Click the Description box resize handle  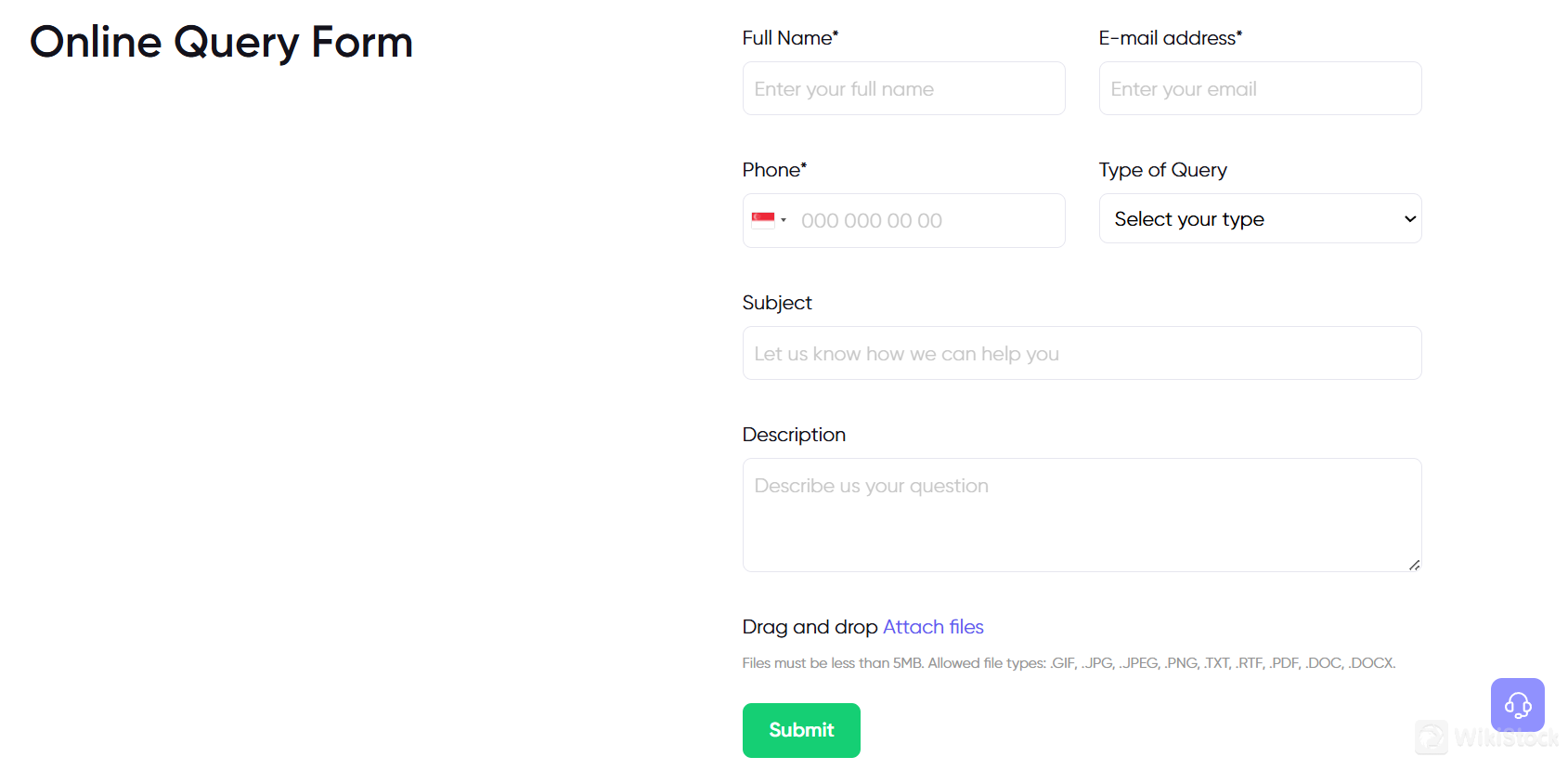coord(1414,565)
